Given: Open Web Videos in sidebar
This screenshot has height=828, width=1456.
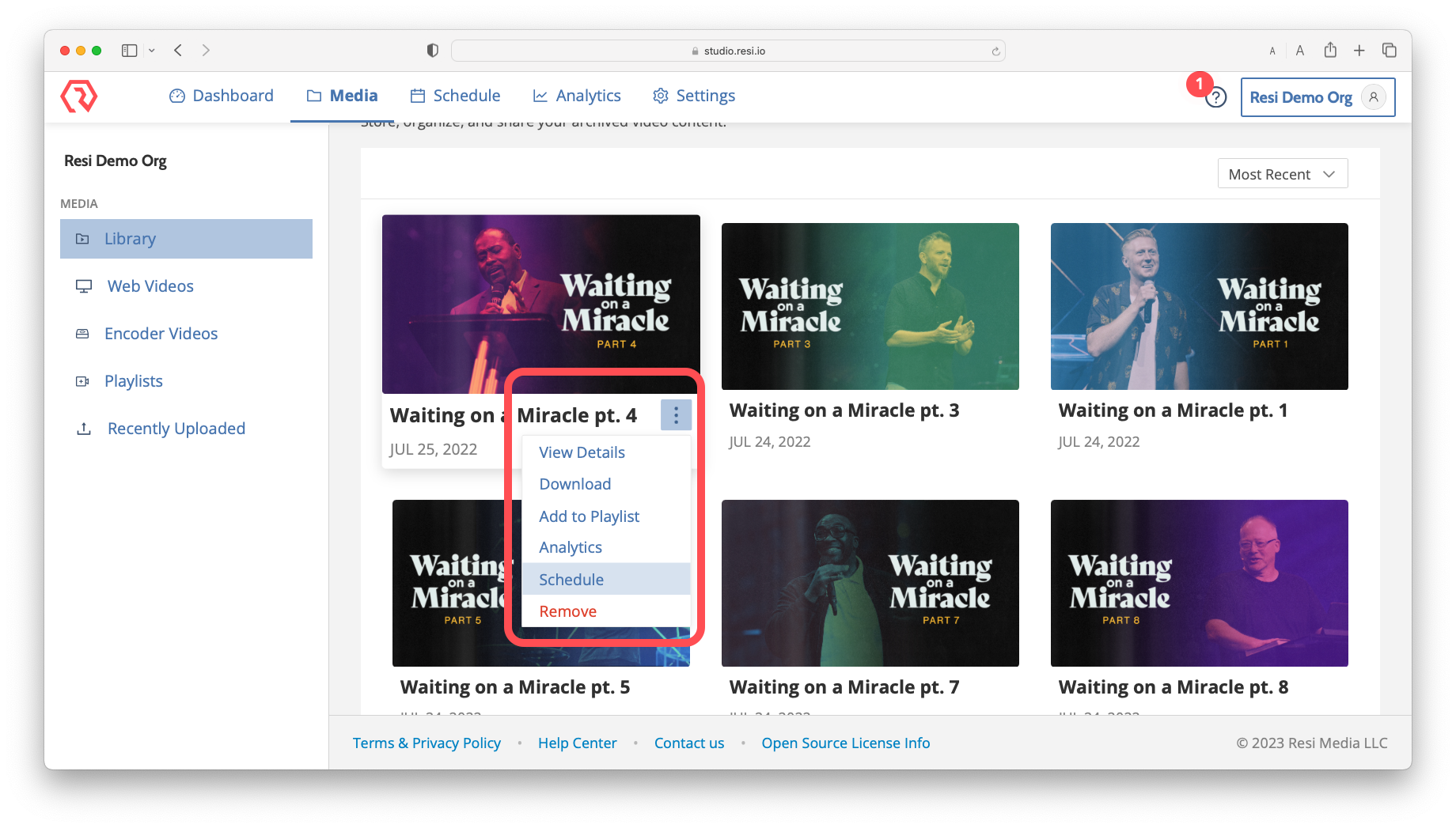Looking at the screenshot, I should [x=186, y=286].
